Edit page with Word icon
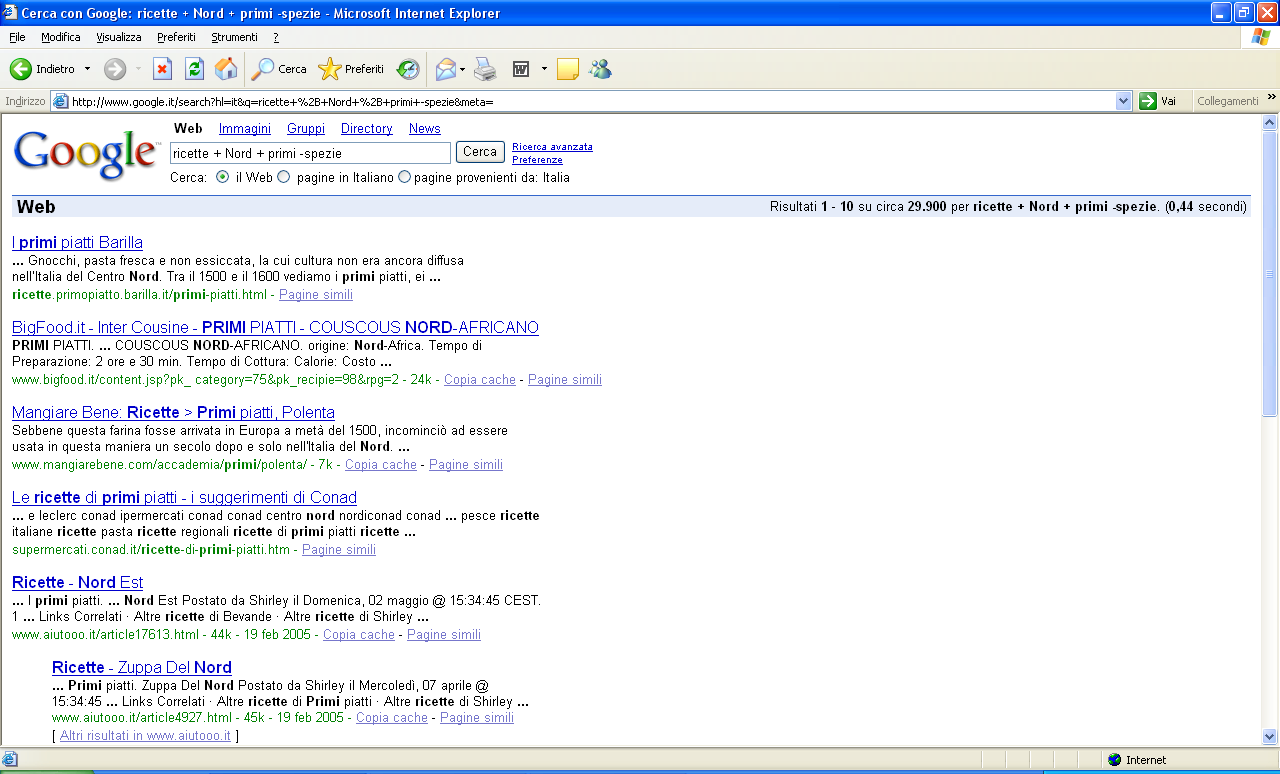 (x=521, y=69)
